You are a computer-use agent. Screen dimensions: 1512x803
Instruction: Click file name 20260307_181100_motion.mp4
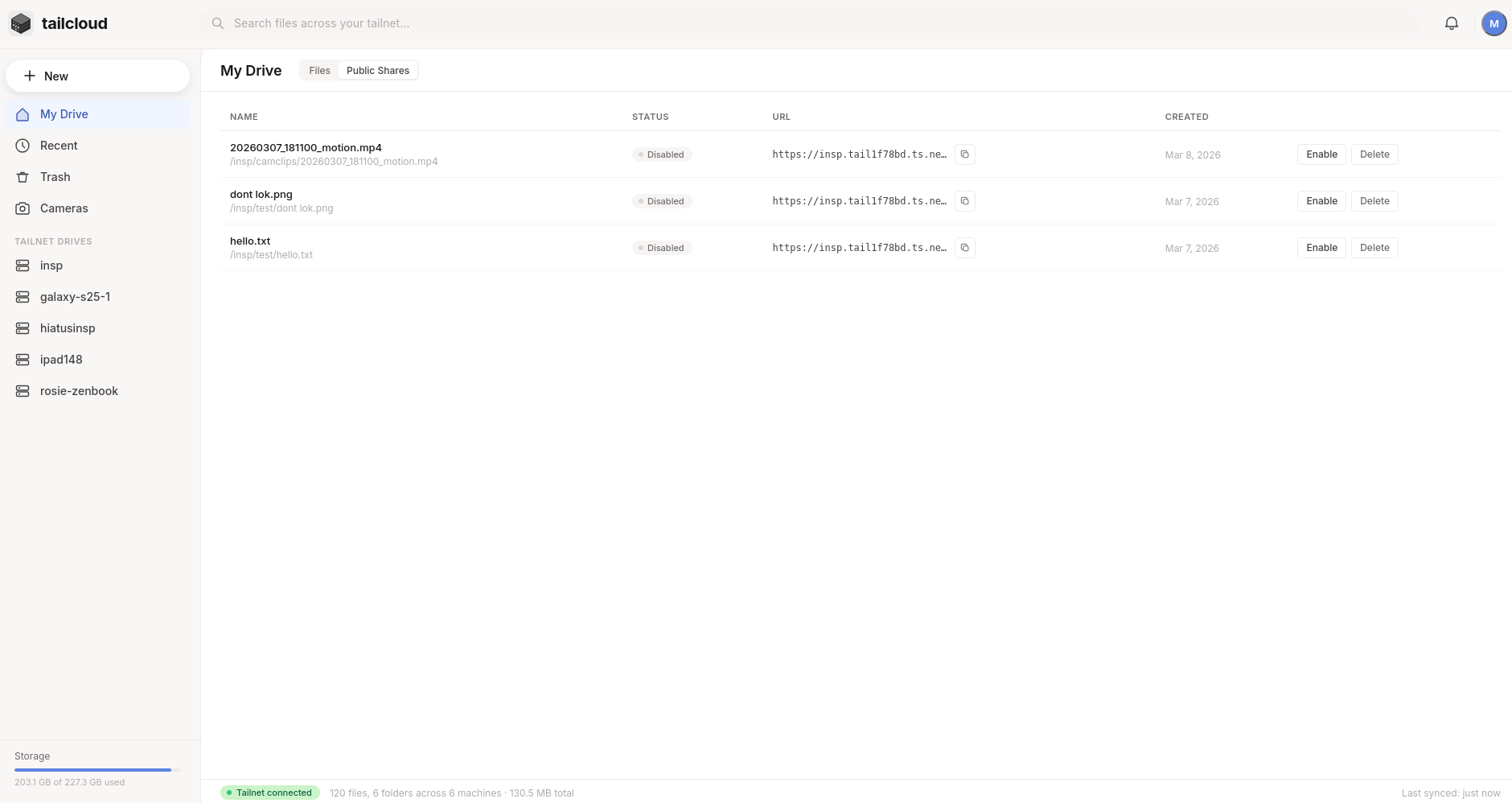coord(306,148)
